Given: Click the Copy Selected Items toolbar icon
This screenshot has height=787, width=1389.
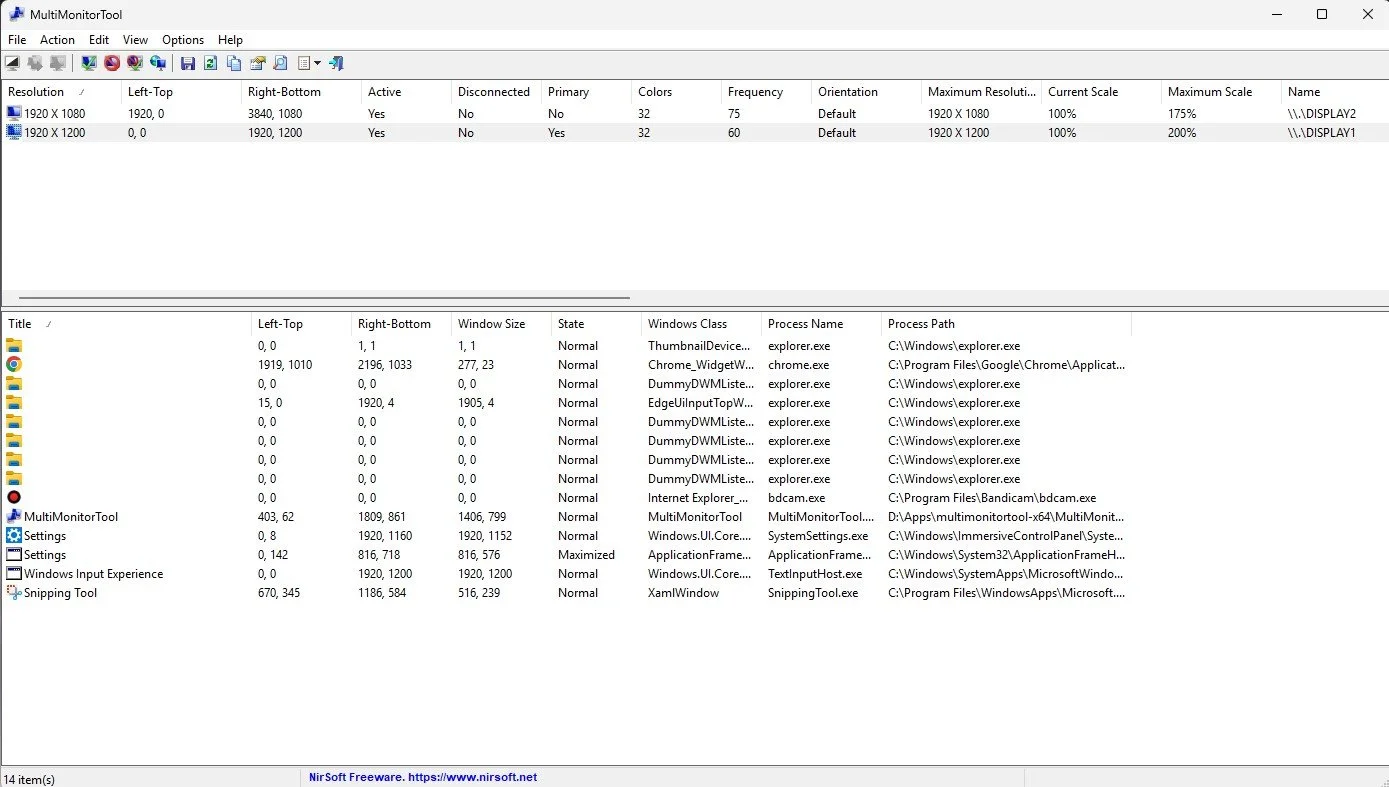Looking at the screenshot, I should click(x=234, y=62).
